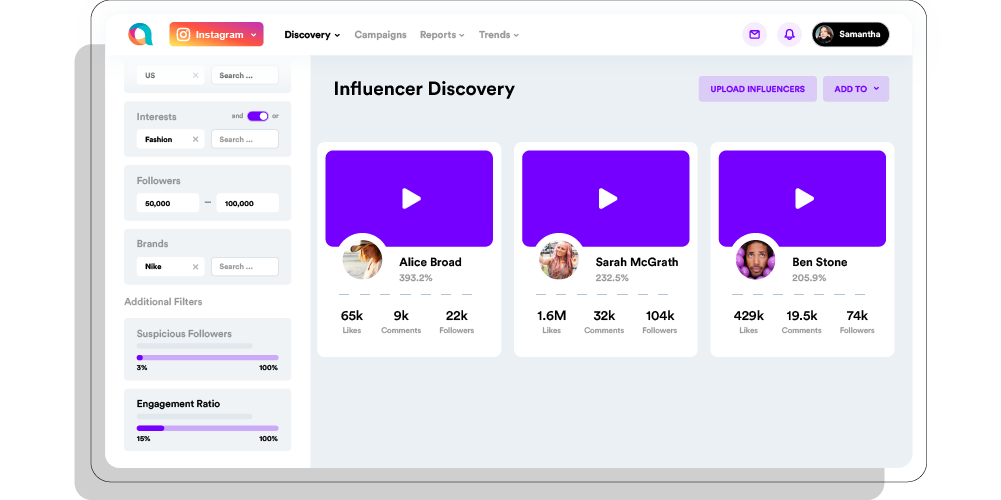Click the Influencer Discovery heading

coord(424,89)
